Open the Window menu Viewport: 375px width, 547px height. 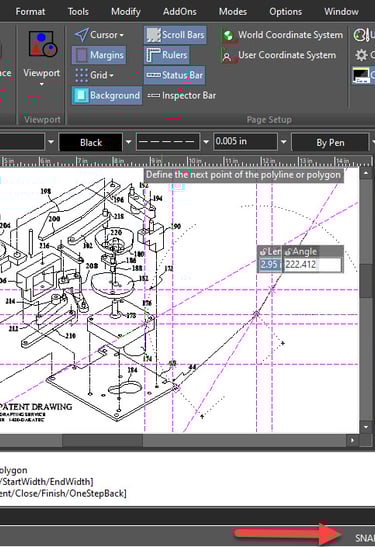[341, 12]
